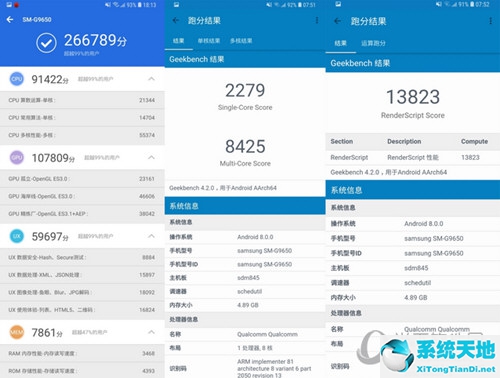Tap the total score 266789分
Viewport: 500px width, 378px height.
coord(95,40)
